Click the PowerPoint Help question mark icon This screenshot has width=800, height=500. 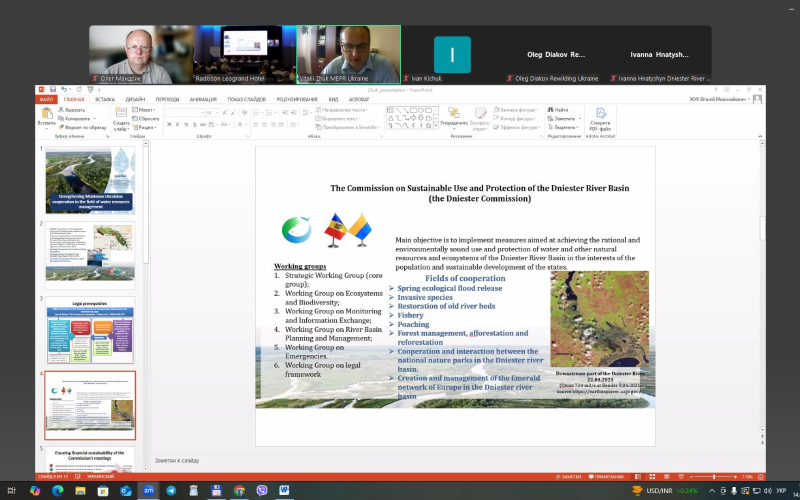[x=715, y=90]
